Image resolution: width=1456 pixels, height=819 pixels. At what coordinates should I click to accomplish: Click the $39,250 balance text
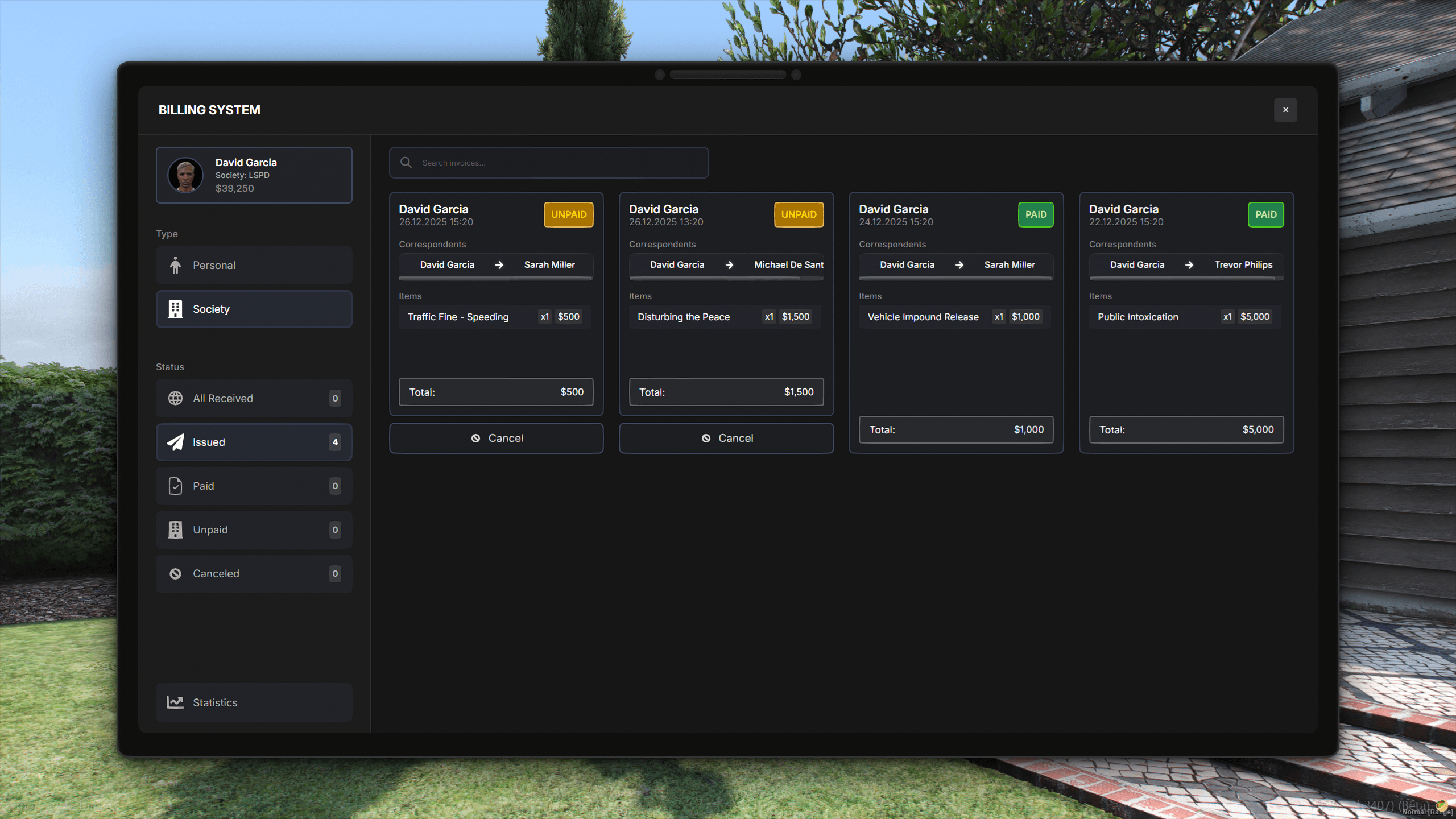click(234, 188)
